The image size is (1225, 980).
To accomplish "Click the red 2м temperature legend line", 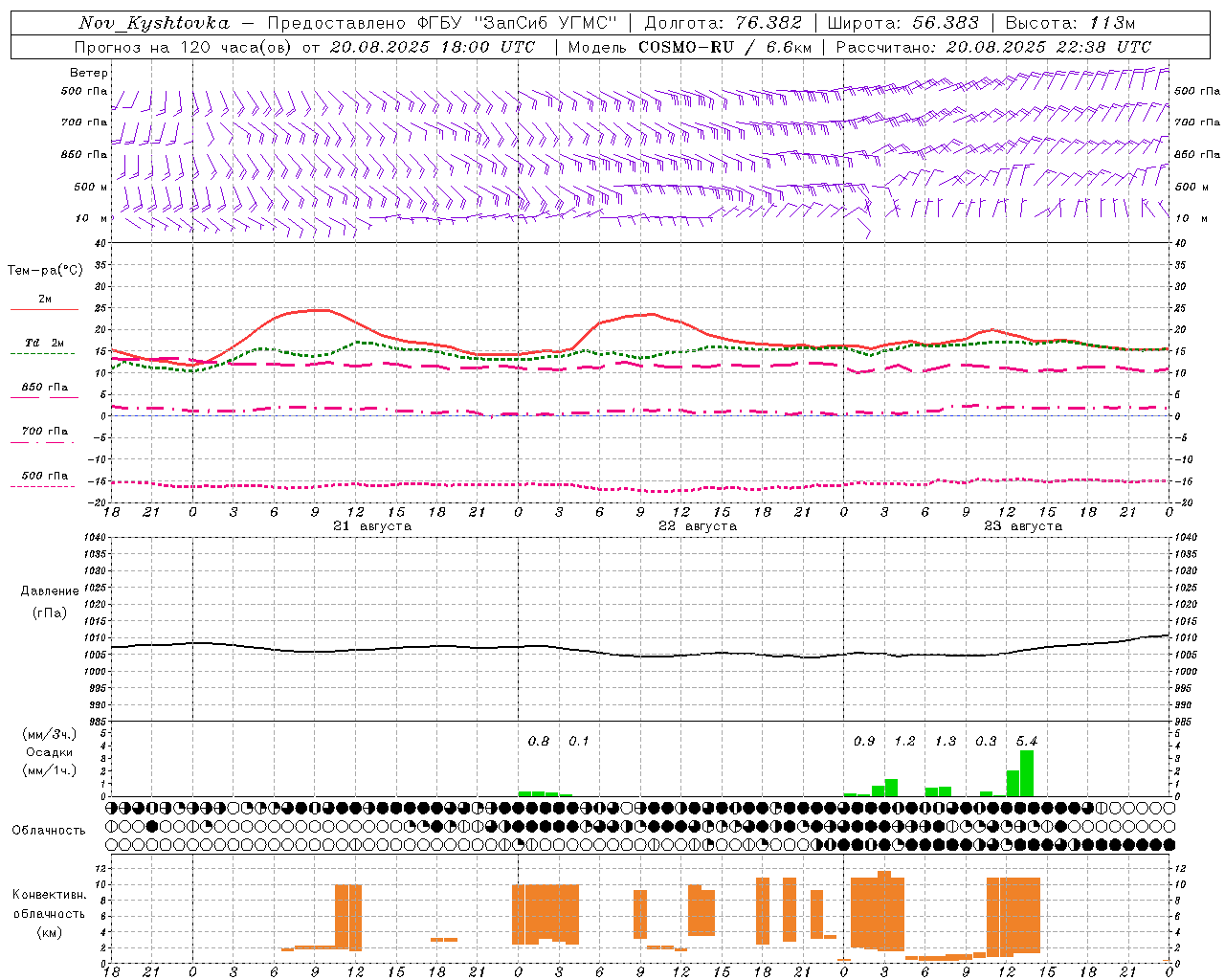I will click(x=45, y=309).
